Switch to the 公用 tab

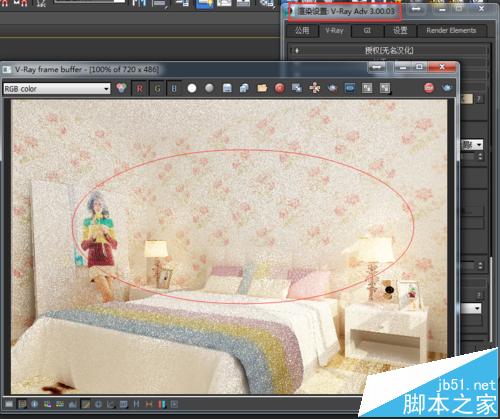point(302,31)
